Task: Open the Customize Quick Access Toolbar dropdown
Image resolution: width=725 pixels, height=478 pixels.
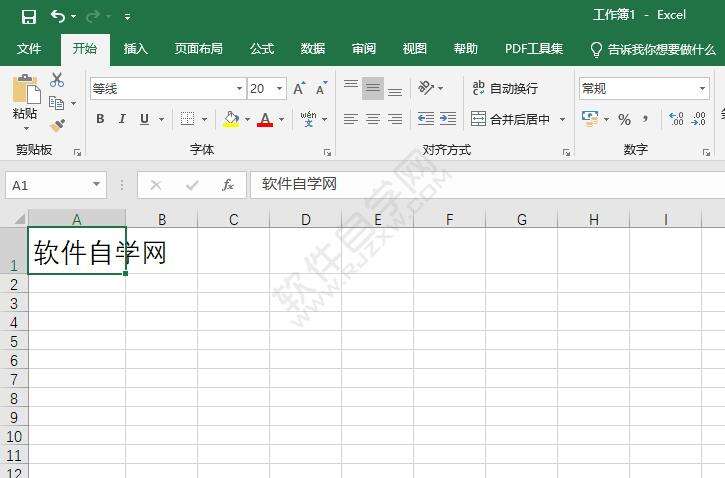Action: tap(127, 18)
